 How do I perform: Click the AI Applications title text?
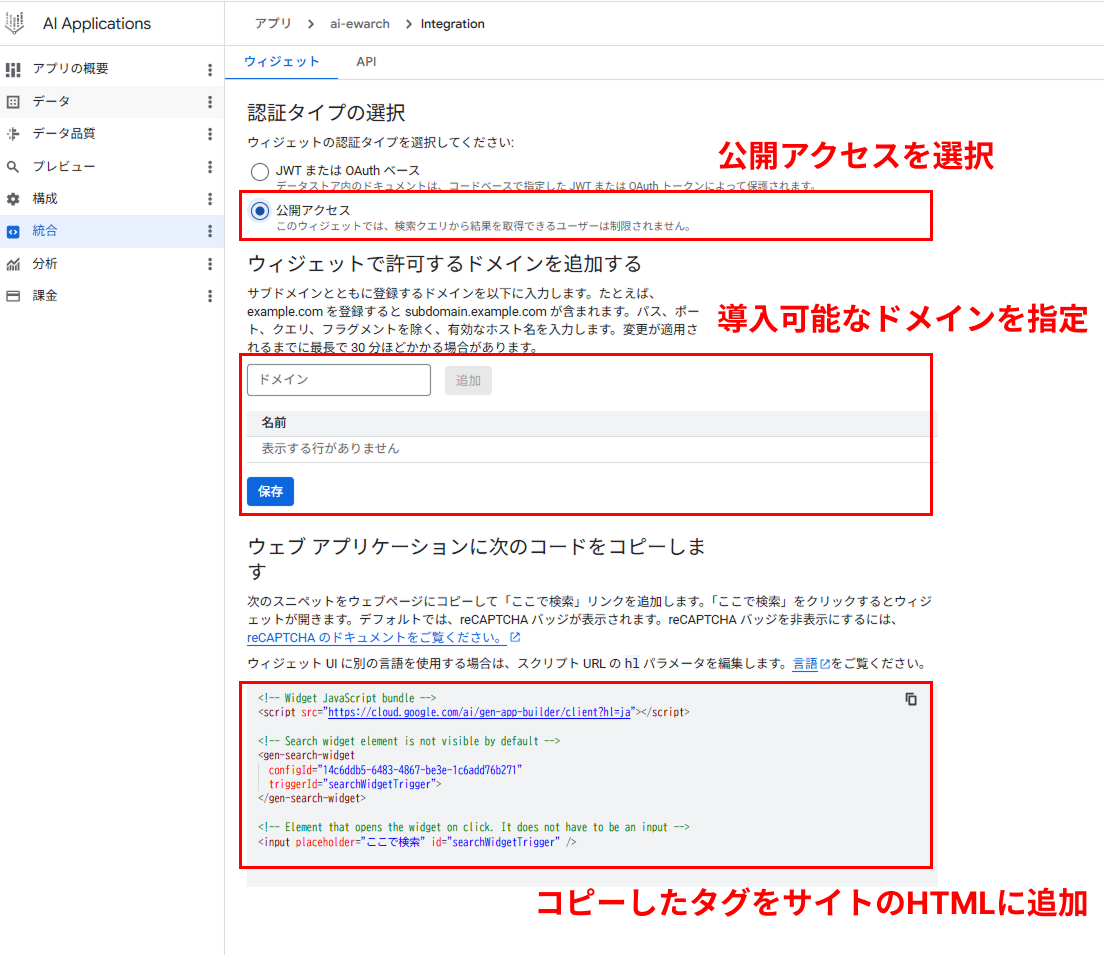coord(96,23)
